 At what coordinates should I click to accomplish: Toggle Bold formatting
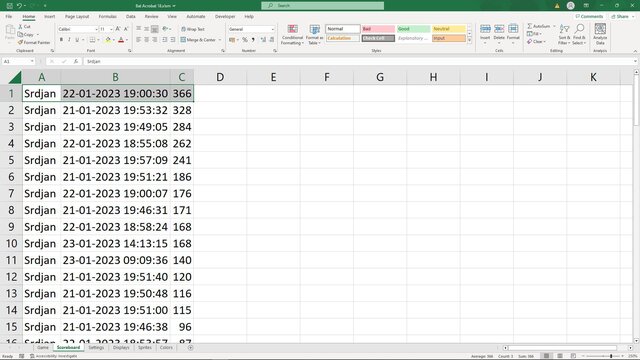(61, 40)
